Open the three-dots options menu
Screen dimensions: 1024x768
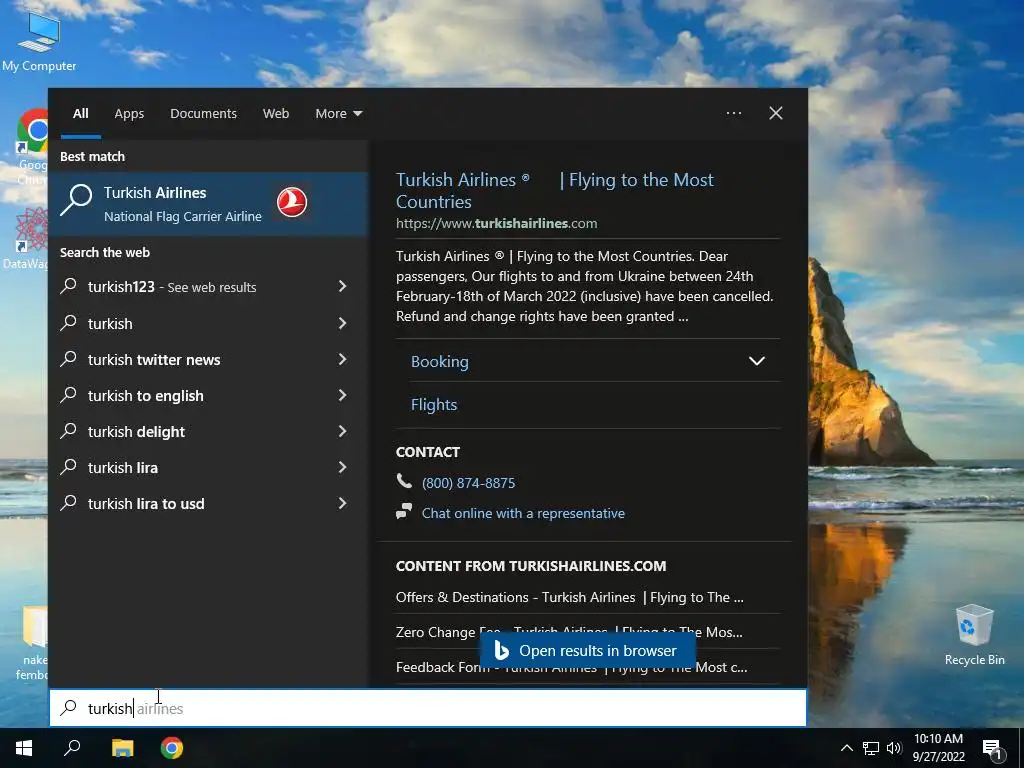(x=734, y=113)
